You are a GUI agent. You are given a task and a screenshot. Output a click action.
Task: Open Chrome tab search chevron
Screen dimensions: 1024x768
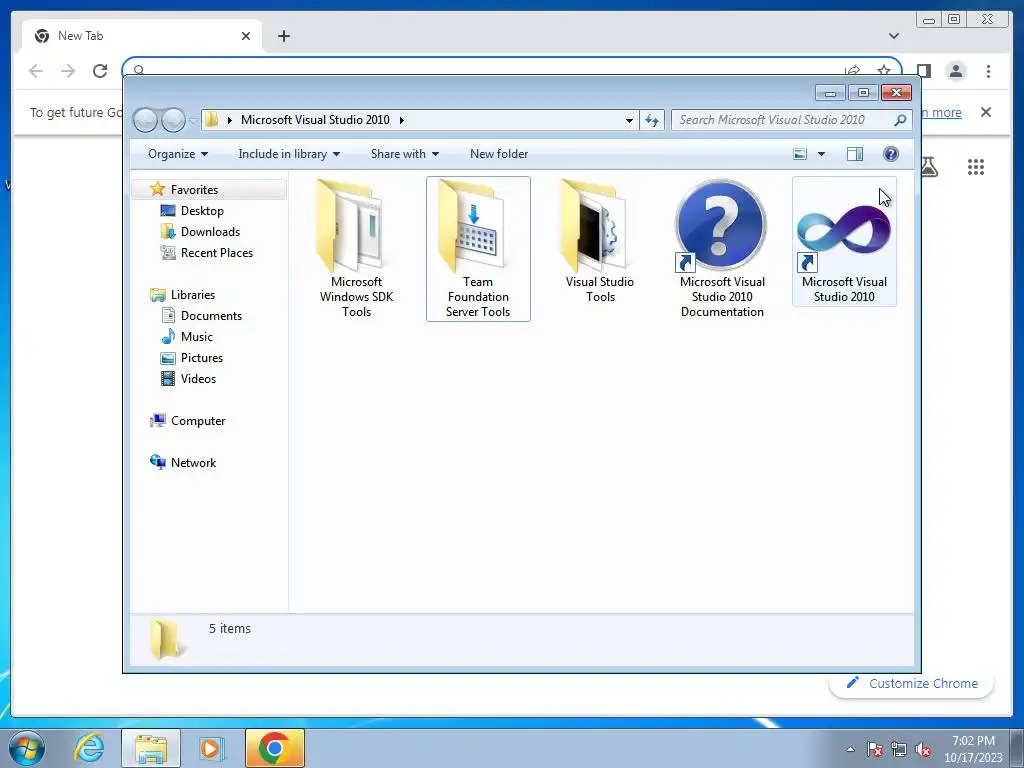click(893, 36)
